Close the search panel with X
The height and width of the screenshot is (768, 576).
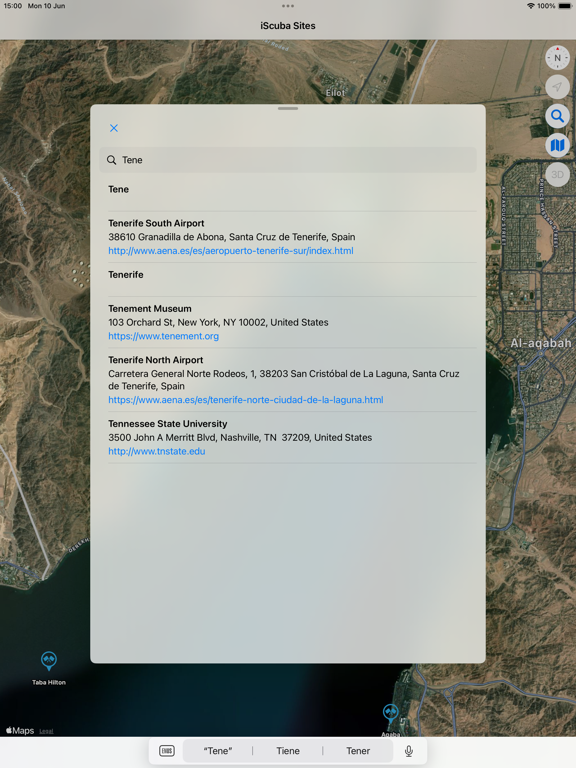click(x=114, y=128)
